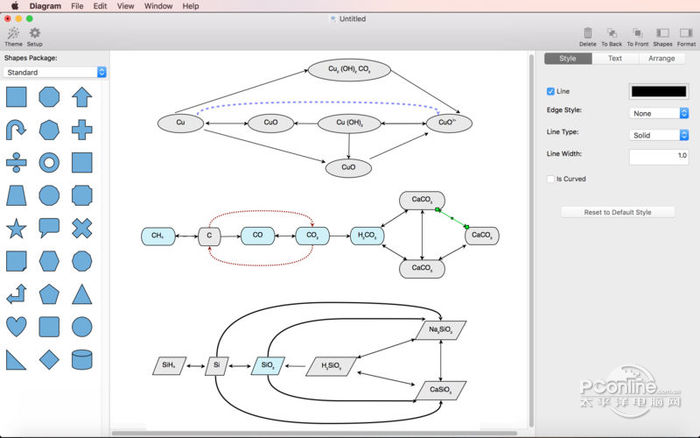Image resolution: width=700 pixels, height=438 pixels.
Task: Pick the curved U-turn arrow shape
Action: tap(16, 130)
